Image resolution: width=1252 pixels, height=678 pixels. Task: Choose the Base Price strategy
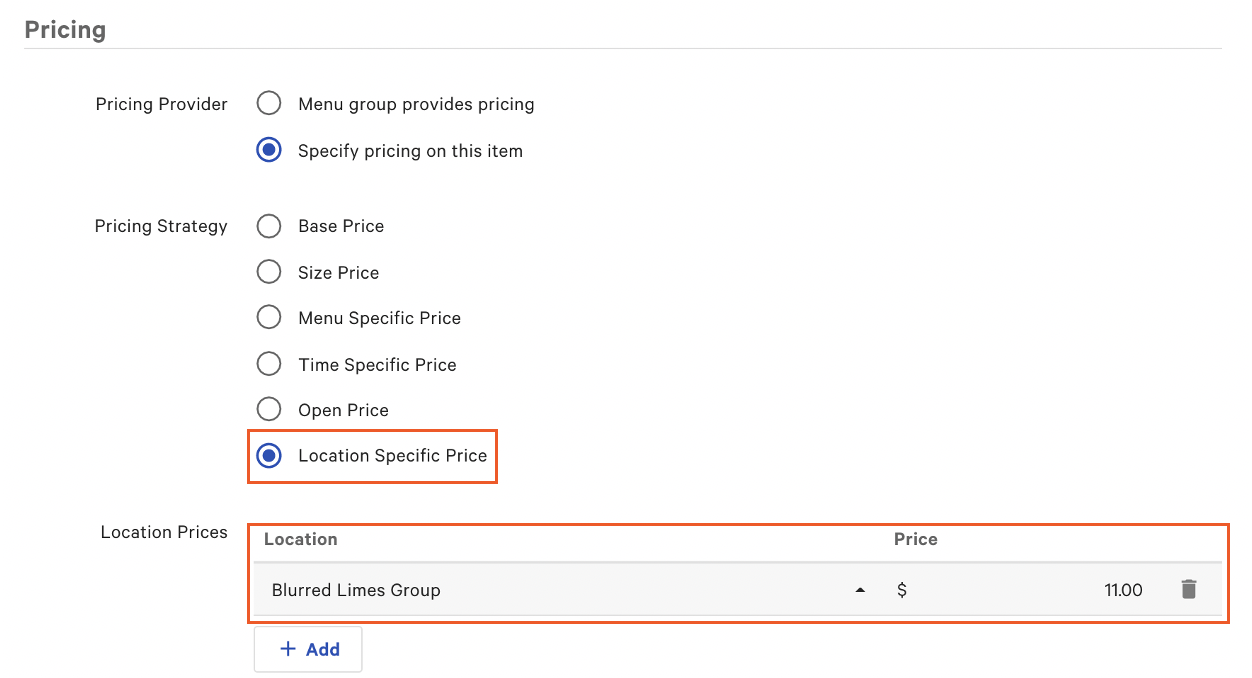(268, 226)
